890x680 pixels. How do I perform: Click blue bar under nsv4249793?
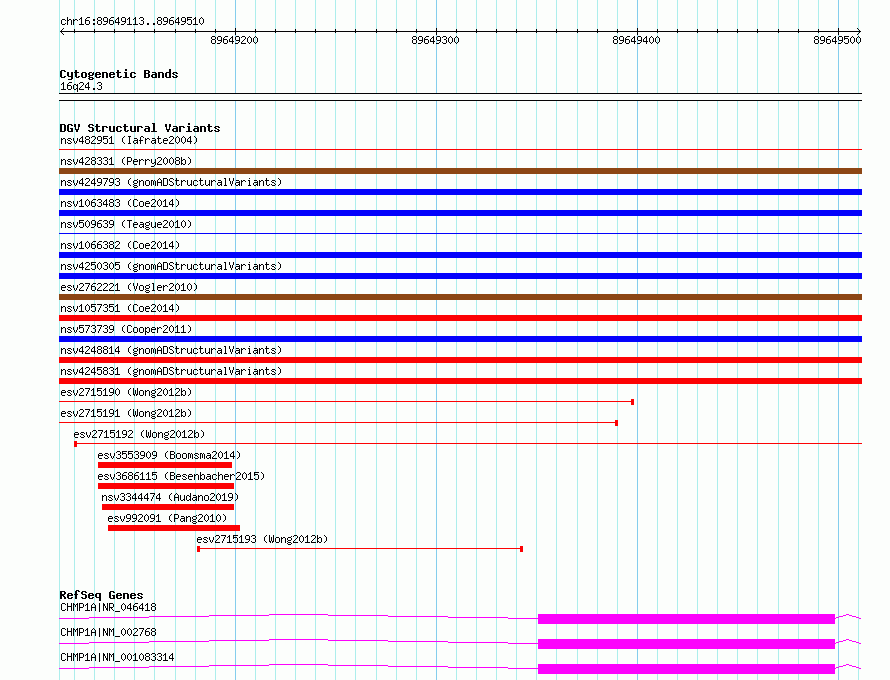coord(460,192)
